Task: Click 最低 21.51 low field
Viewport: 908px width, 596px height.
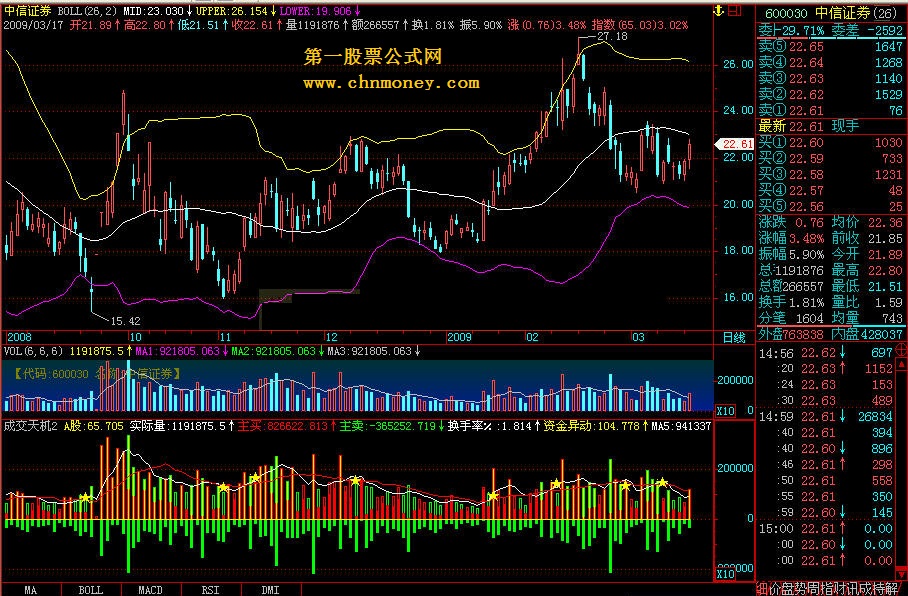Action: (x=867, y=286)
